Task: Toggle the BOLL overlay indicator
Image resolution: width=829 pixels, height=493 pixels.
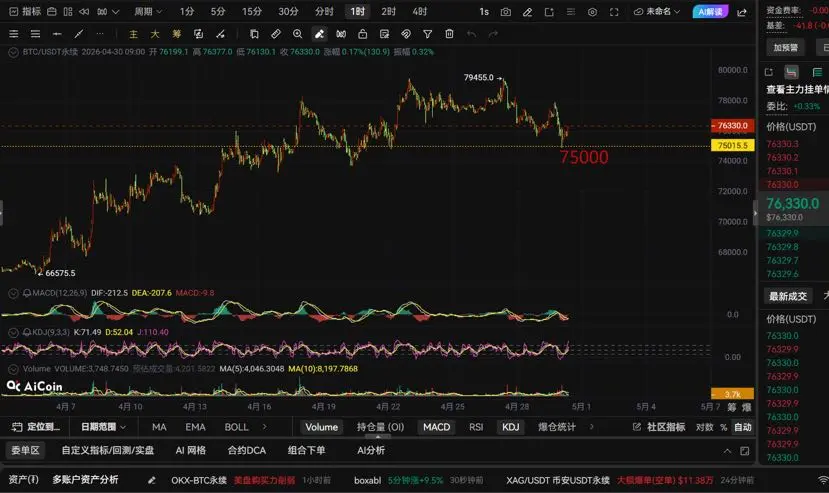Action: tap(236, 427)
